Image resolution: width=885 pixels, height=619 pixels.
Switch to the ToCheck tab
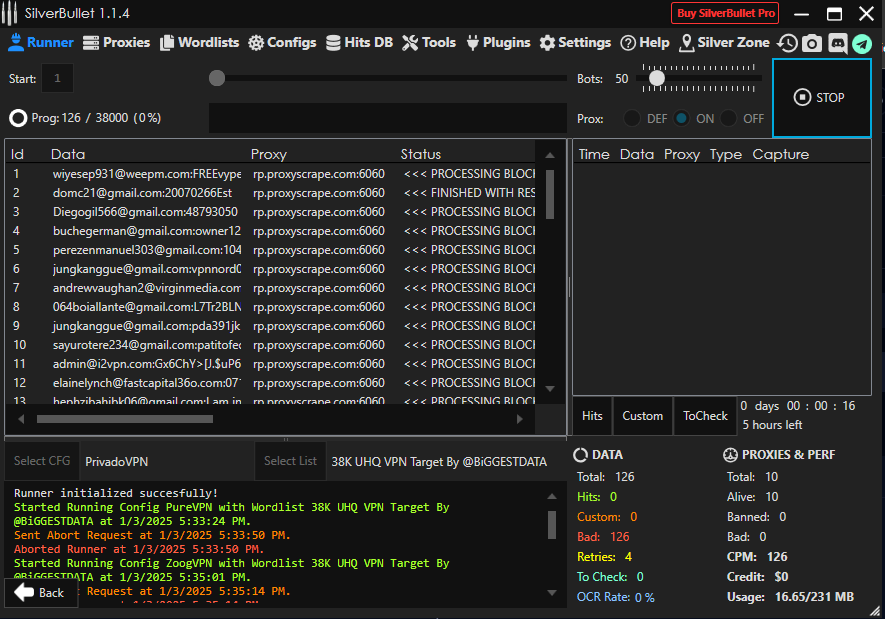point(705,416)
